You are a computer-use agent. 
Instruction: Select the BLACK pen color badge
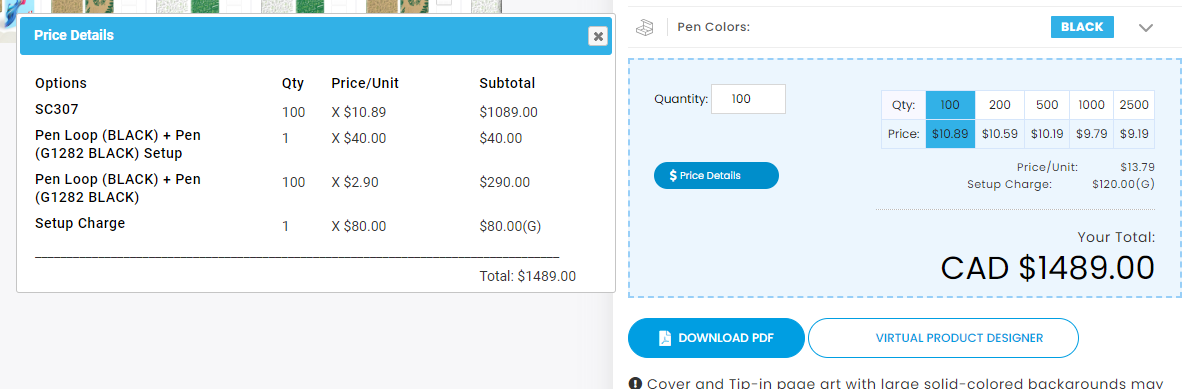(x=1082, y=27)
